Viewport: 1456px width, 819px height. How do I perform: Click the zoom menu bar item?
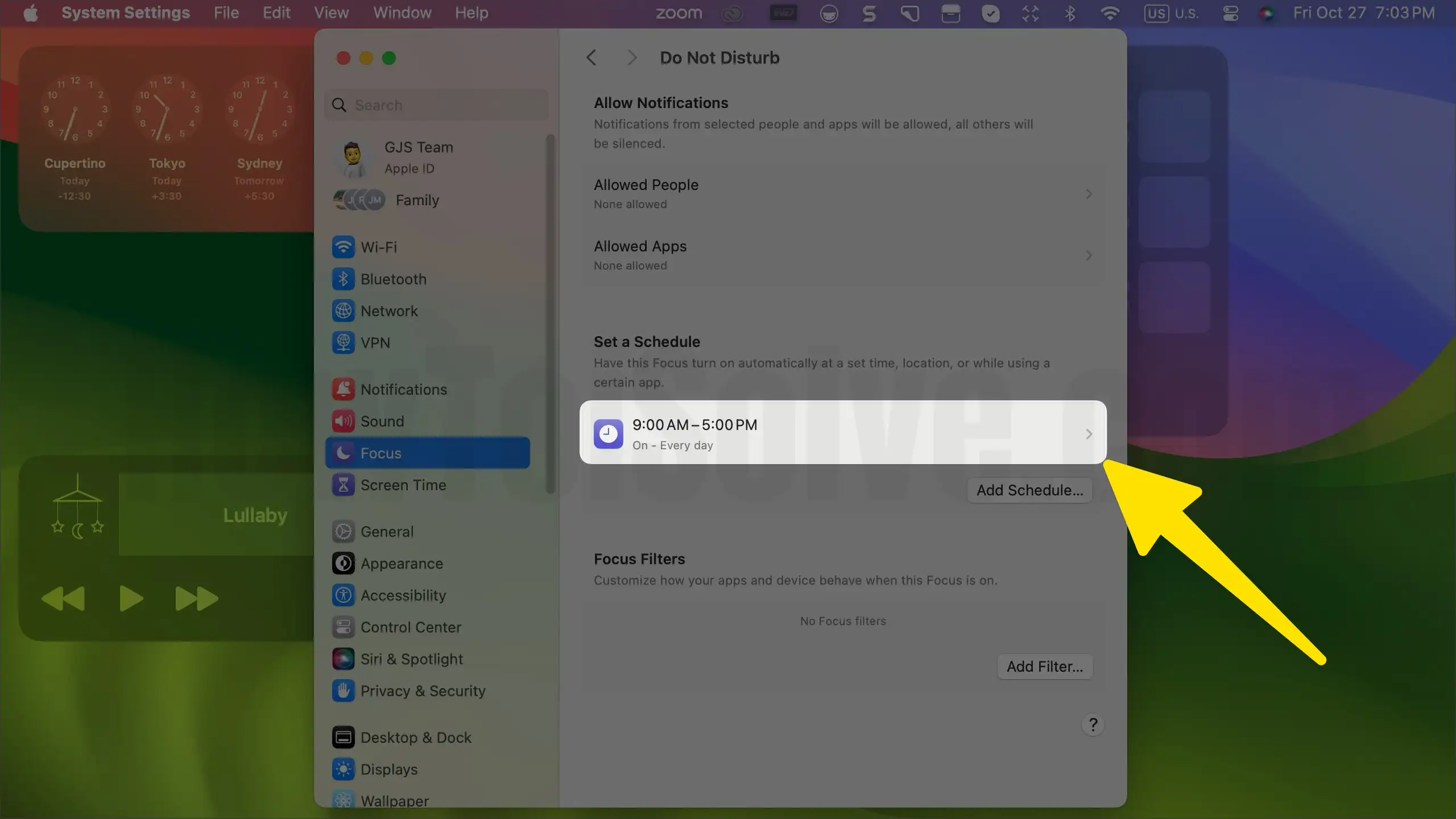[x=679, y=13]
